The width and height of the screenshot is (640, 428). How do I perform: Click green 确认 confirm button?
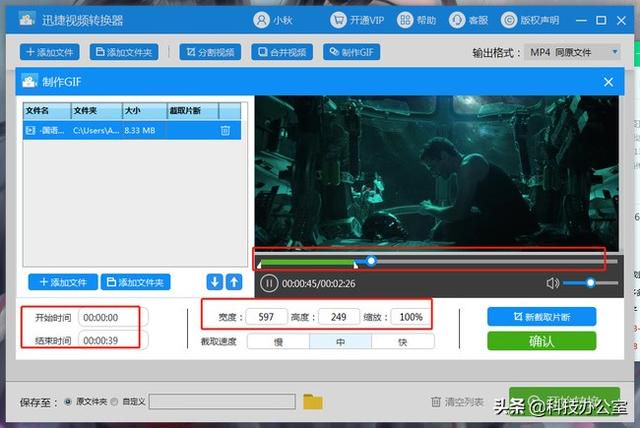(542, 341)
